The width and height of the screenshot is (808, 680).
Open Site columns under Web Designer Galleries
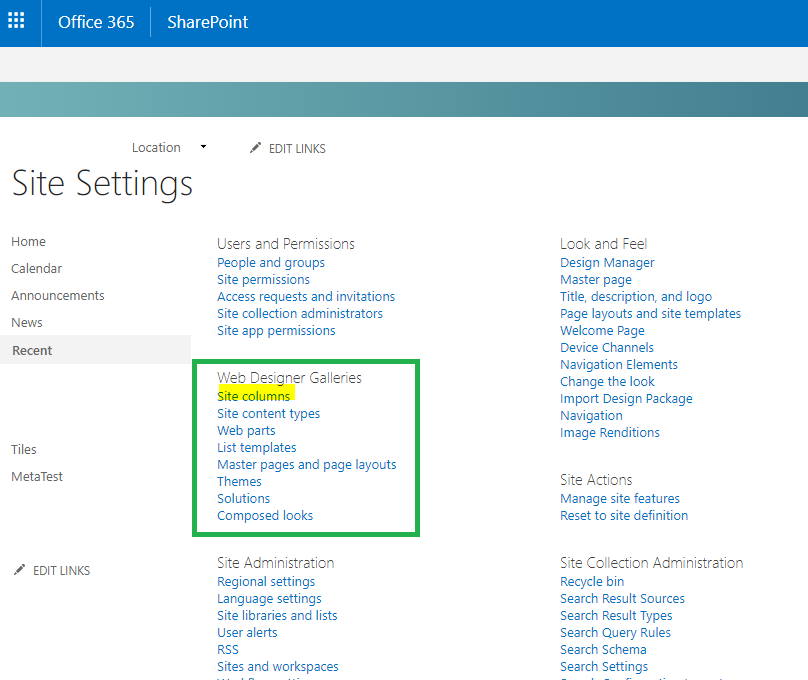tap(254, 395)
